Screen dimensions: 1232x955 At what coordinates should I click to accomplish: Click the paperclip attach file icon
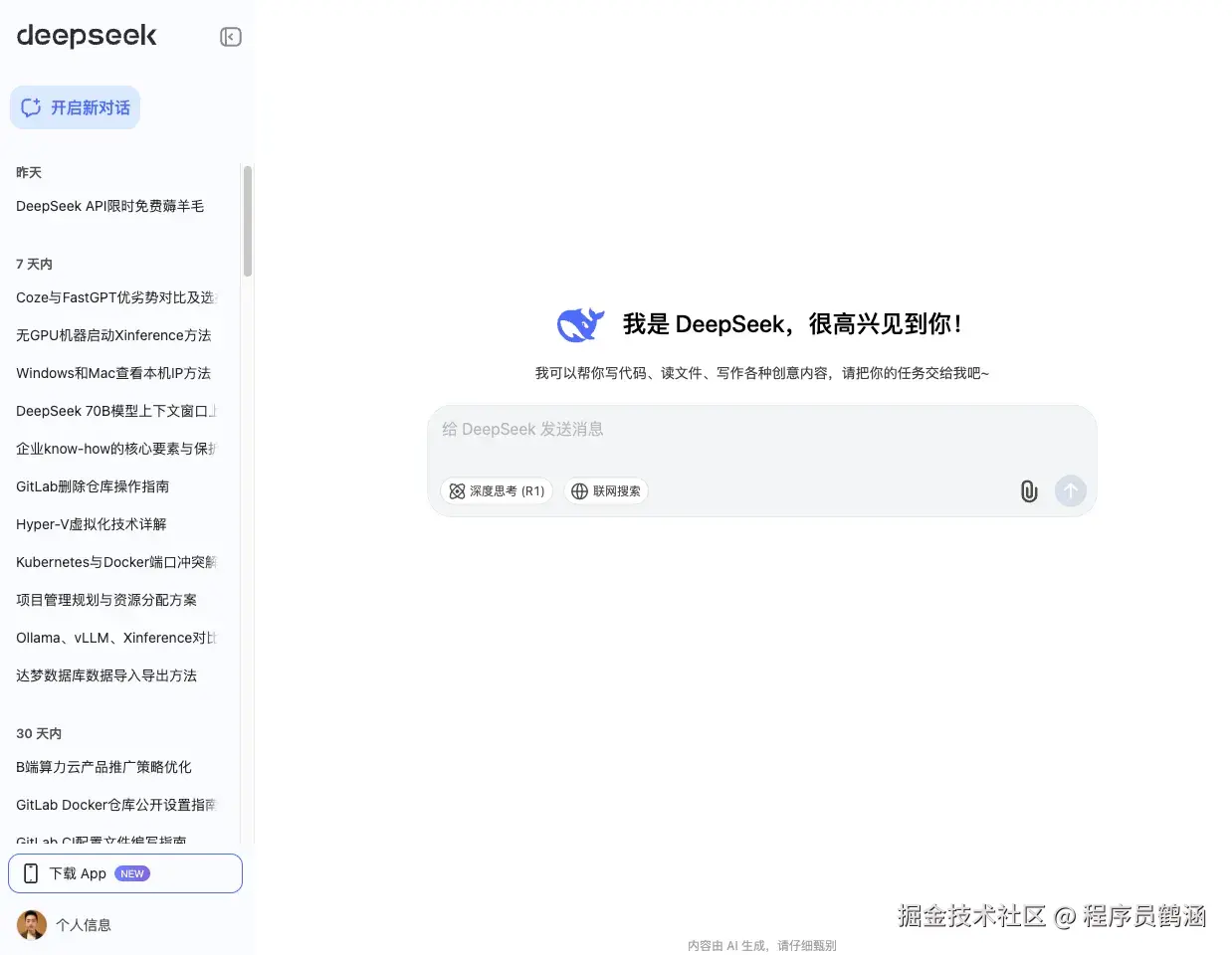point(1029,490)
